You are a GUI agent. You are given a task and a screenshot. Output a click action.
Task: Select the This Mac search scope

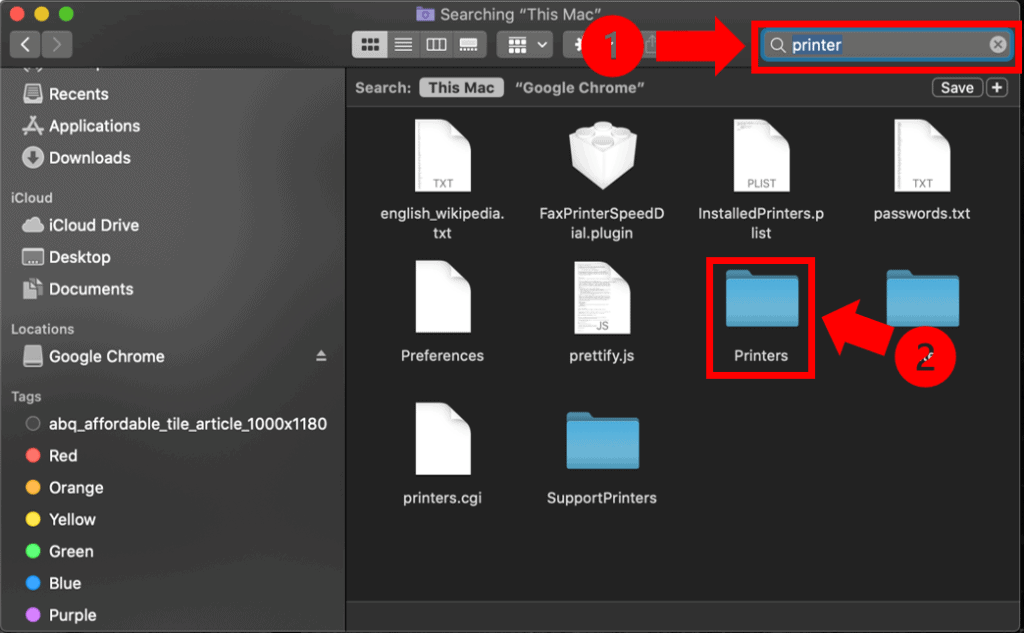point(461,87)
